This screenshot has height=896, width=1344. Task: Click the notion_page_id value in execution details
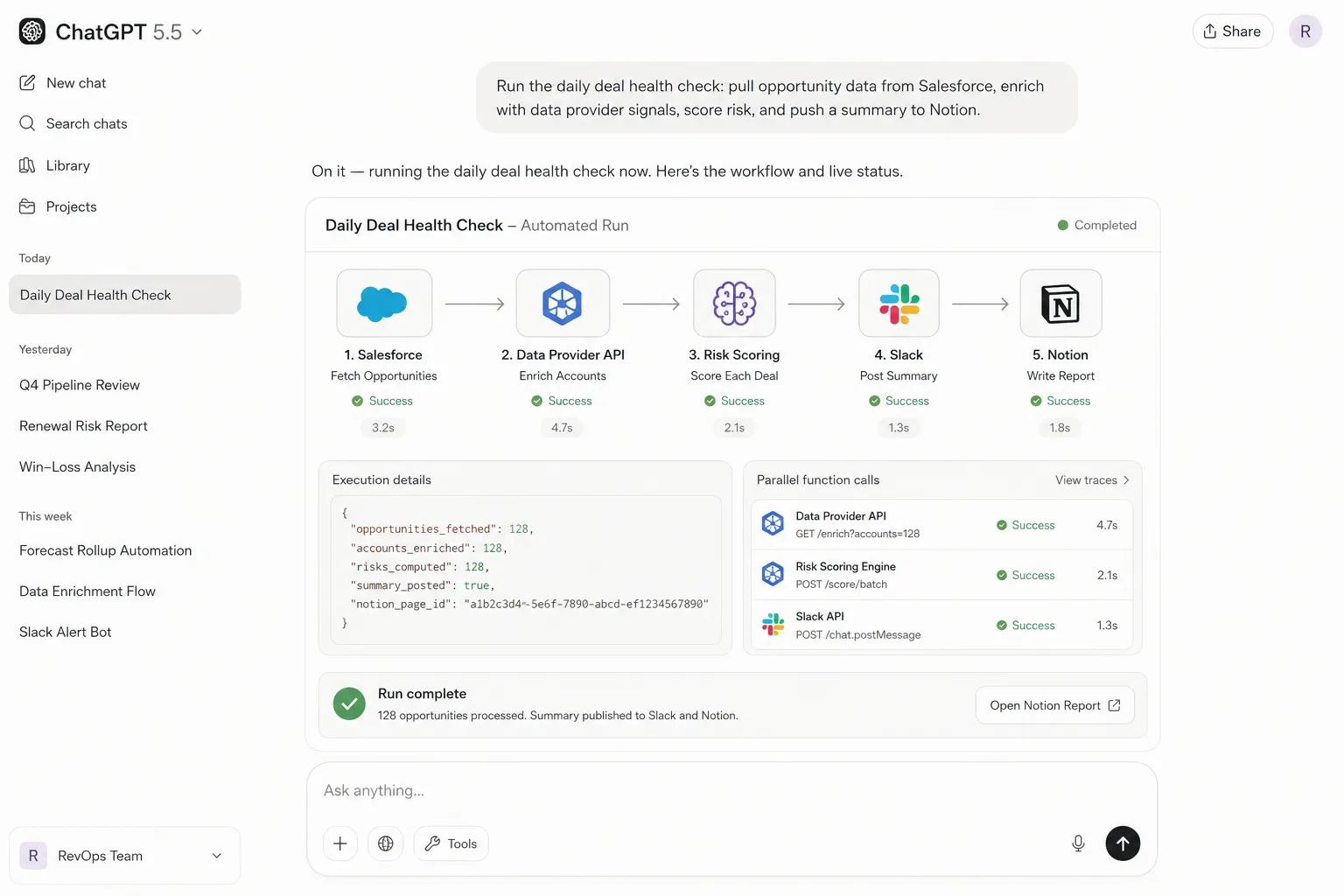(x=586, y=605)
